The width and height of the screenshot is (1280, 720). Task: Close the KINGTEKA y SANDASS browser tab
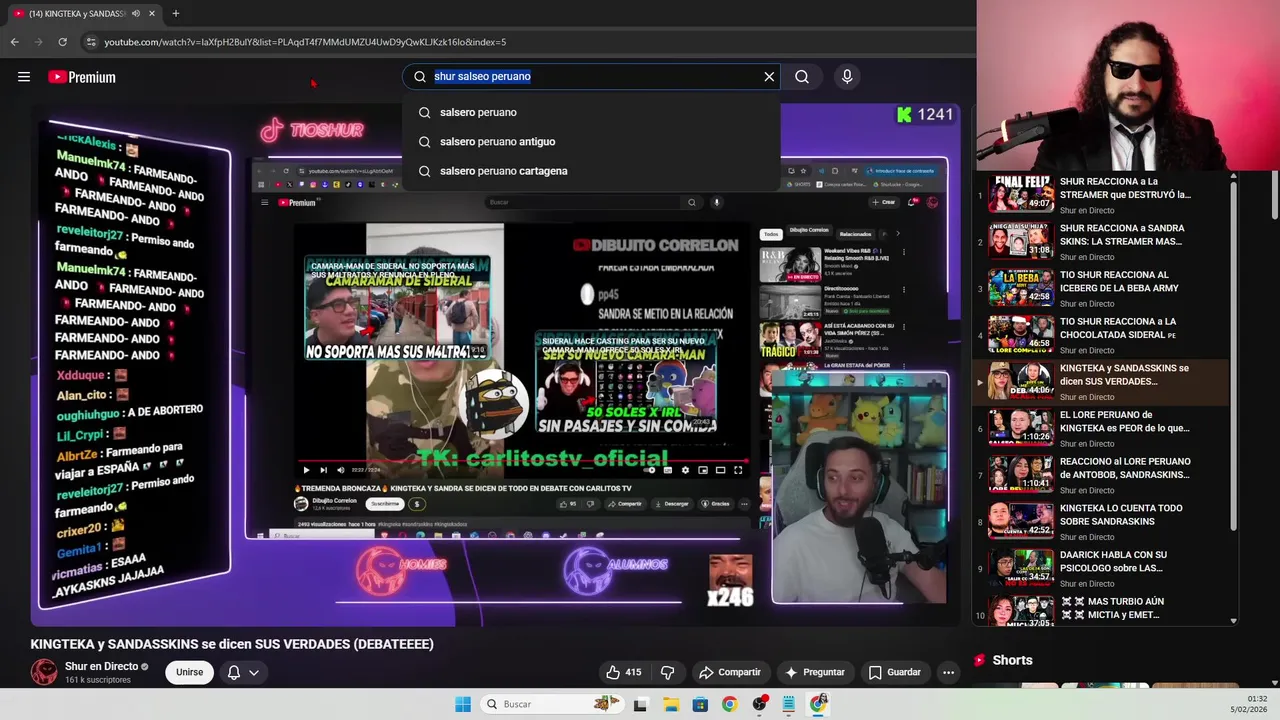152,13
